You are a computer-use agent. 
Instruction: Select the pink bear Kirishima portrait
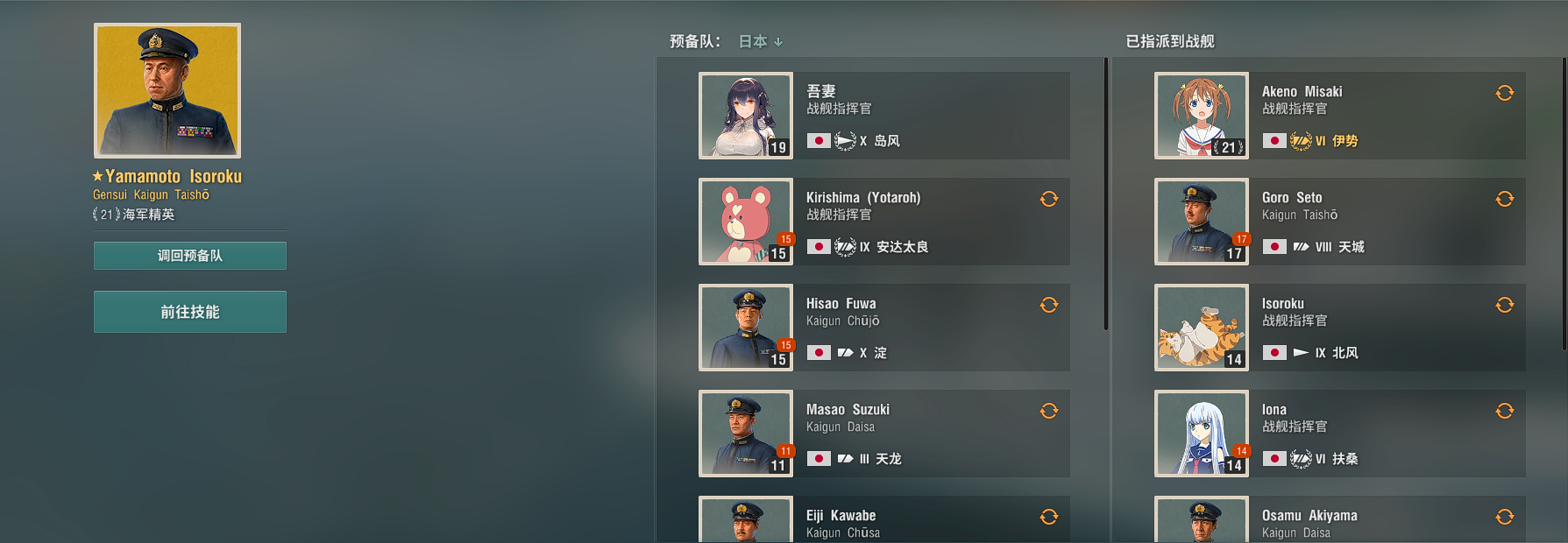click(746, 222)
